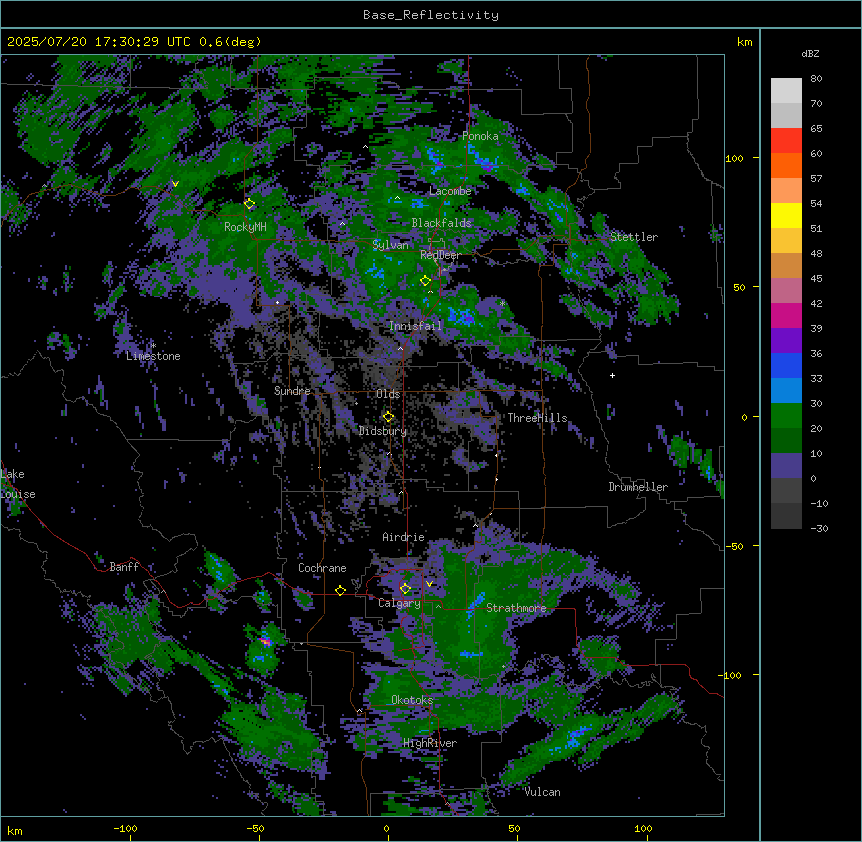
Task: Click the Innisfail city label
Action: pyautogui.click(x=415, y=326)
